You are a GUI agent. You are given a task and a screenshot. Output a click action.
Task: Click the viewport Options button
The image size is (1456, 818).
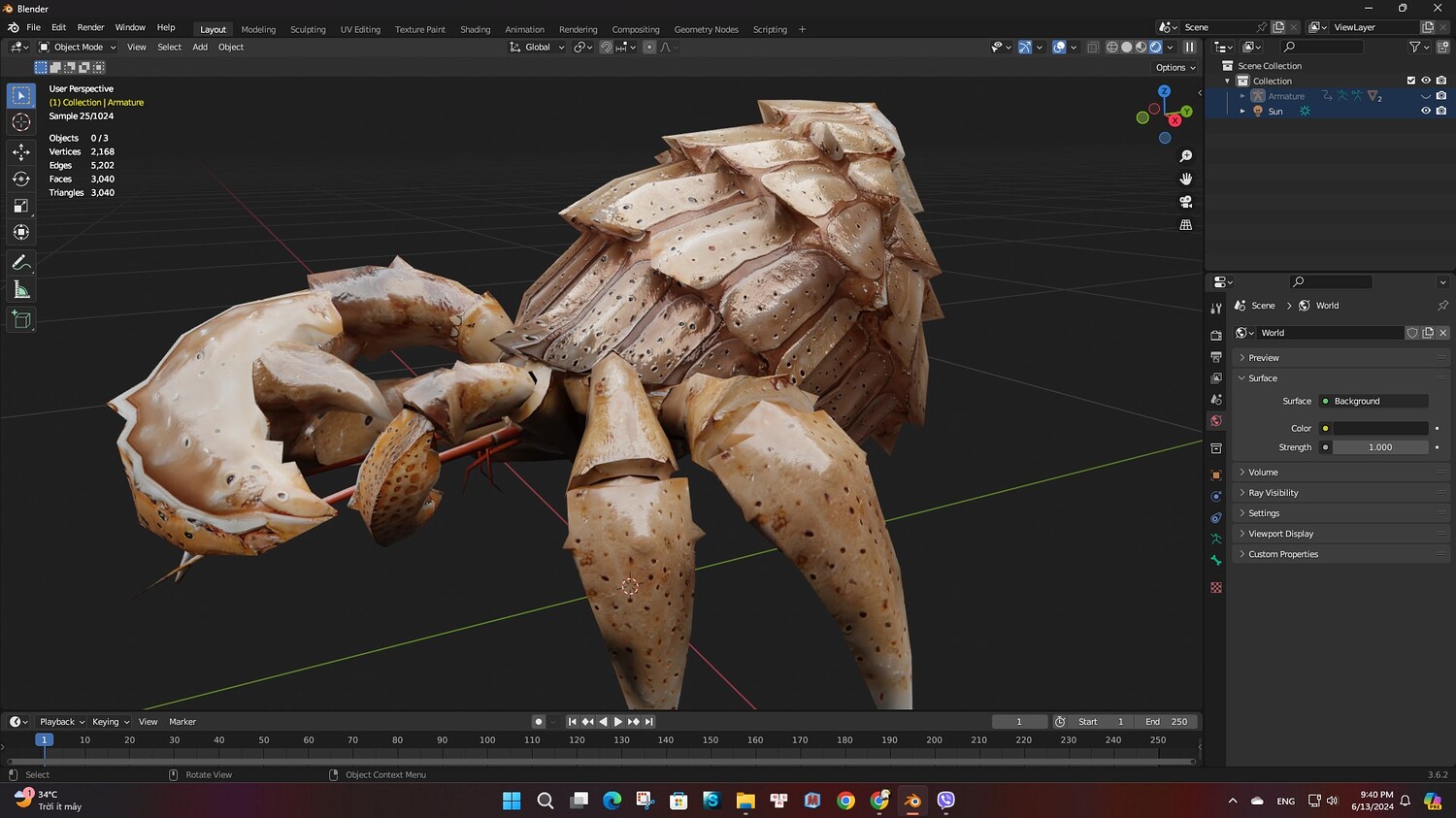pos(1175,67)
